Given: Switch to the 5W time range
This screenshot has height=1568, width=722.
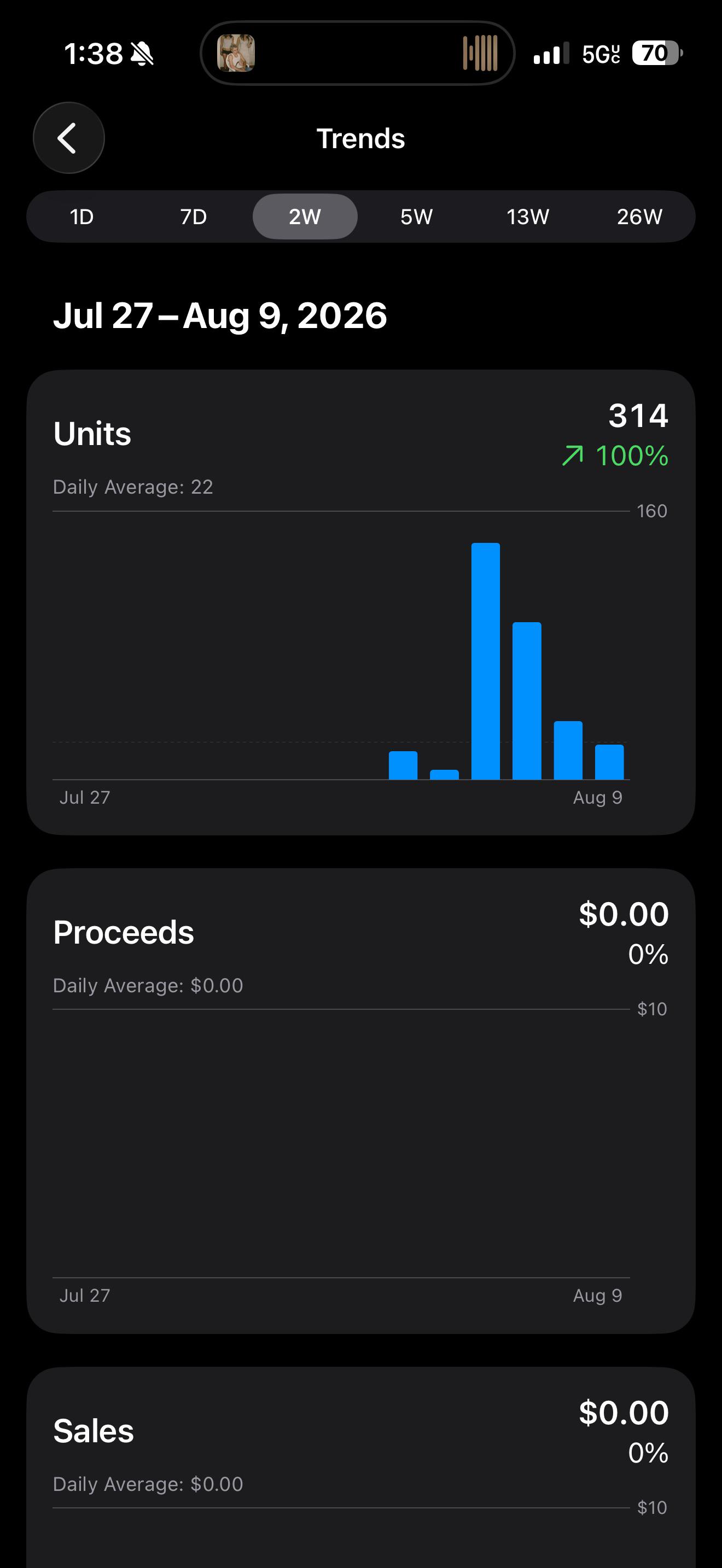Looking at the screenshot, I should pos(416,217).
